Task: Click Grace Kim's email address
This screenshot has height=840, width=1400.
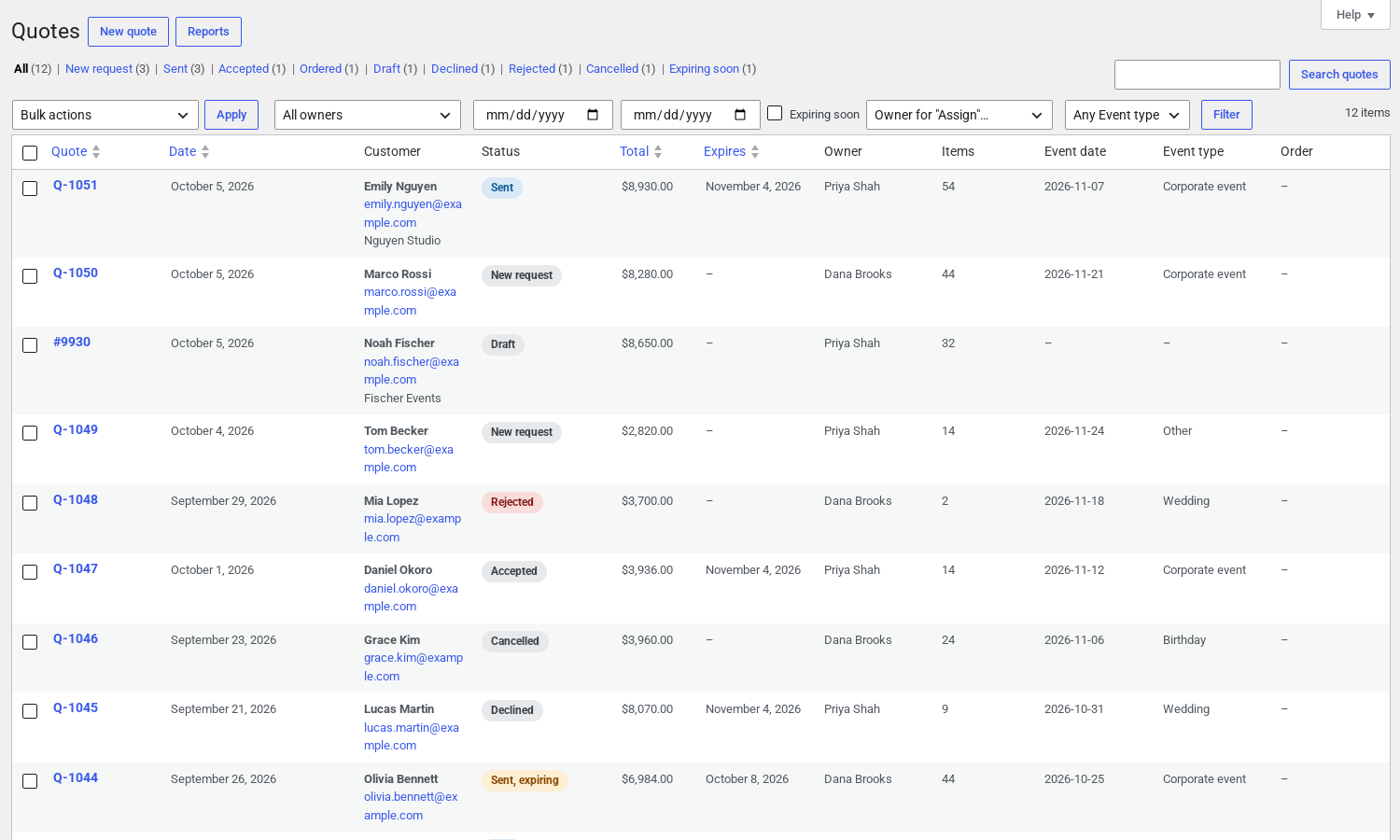Action: coord(413,667)
